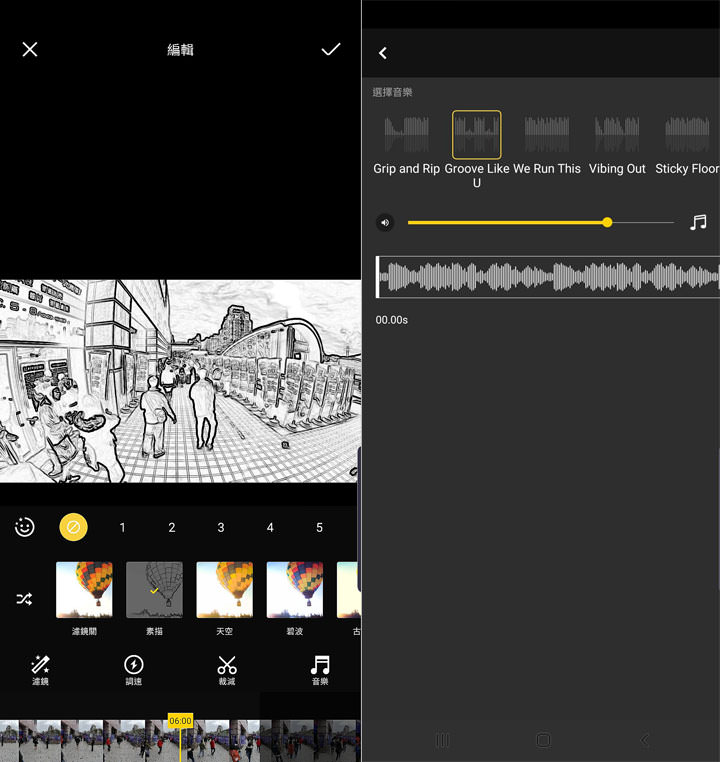This screenshot has width=720, height=762.
Task: Open the 音樂 music tool
Action: [320, 670]
